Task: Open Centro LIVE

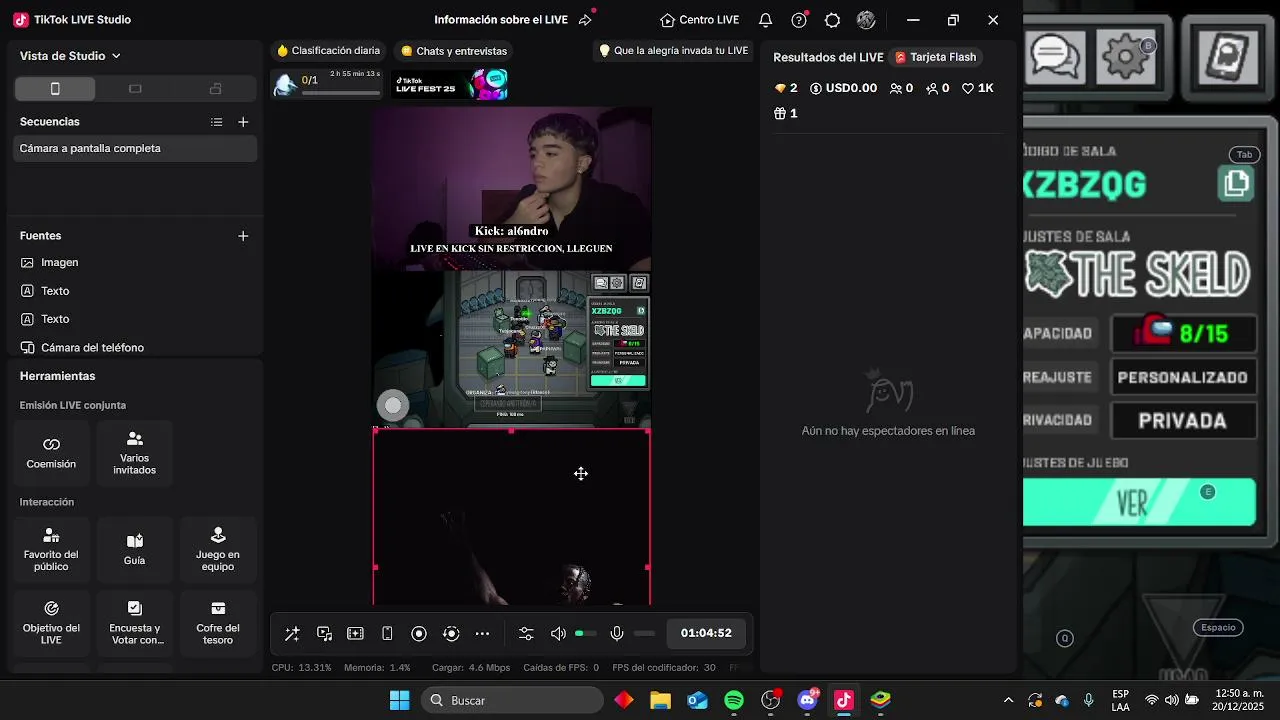Action: [699, 20]
